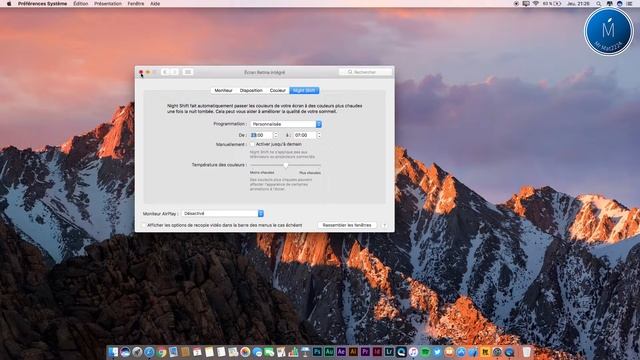Open Launchpad rocket icon in Dock
The image size is (640, 360).
tap(137, 352)
